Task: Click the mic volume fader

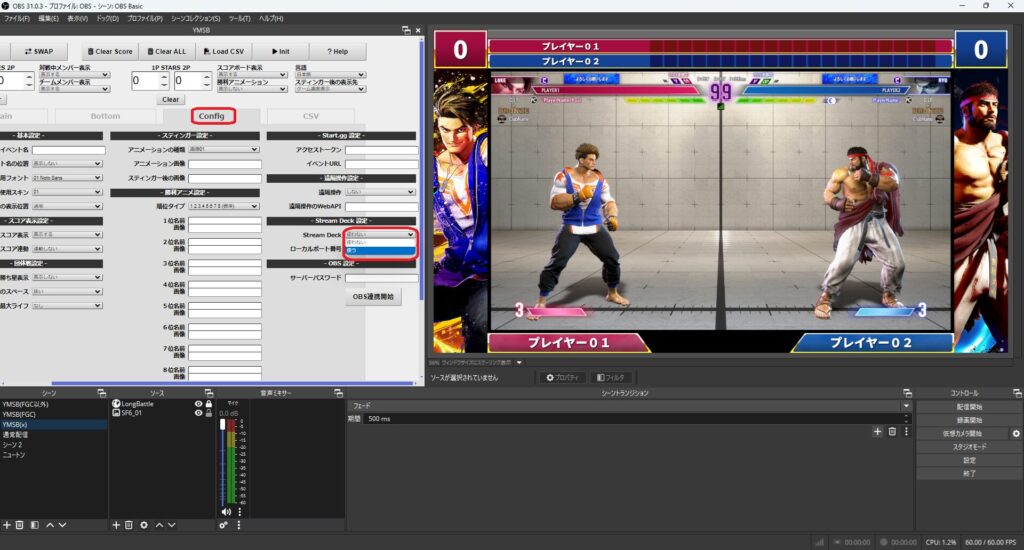Action: pos(223,425)
